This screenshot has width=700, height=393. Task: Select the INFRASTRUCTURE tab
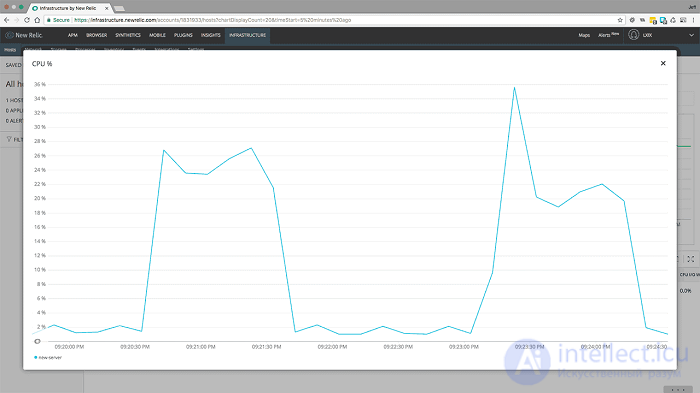click(x=247, y=35)
